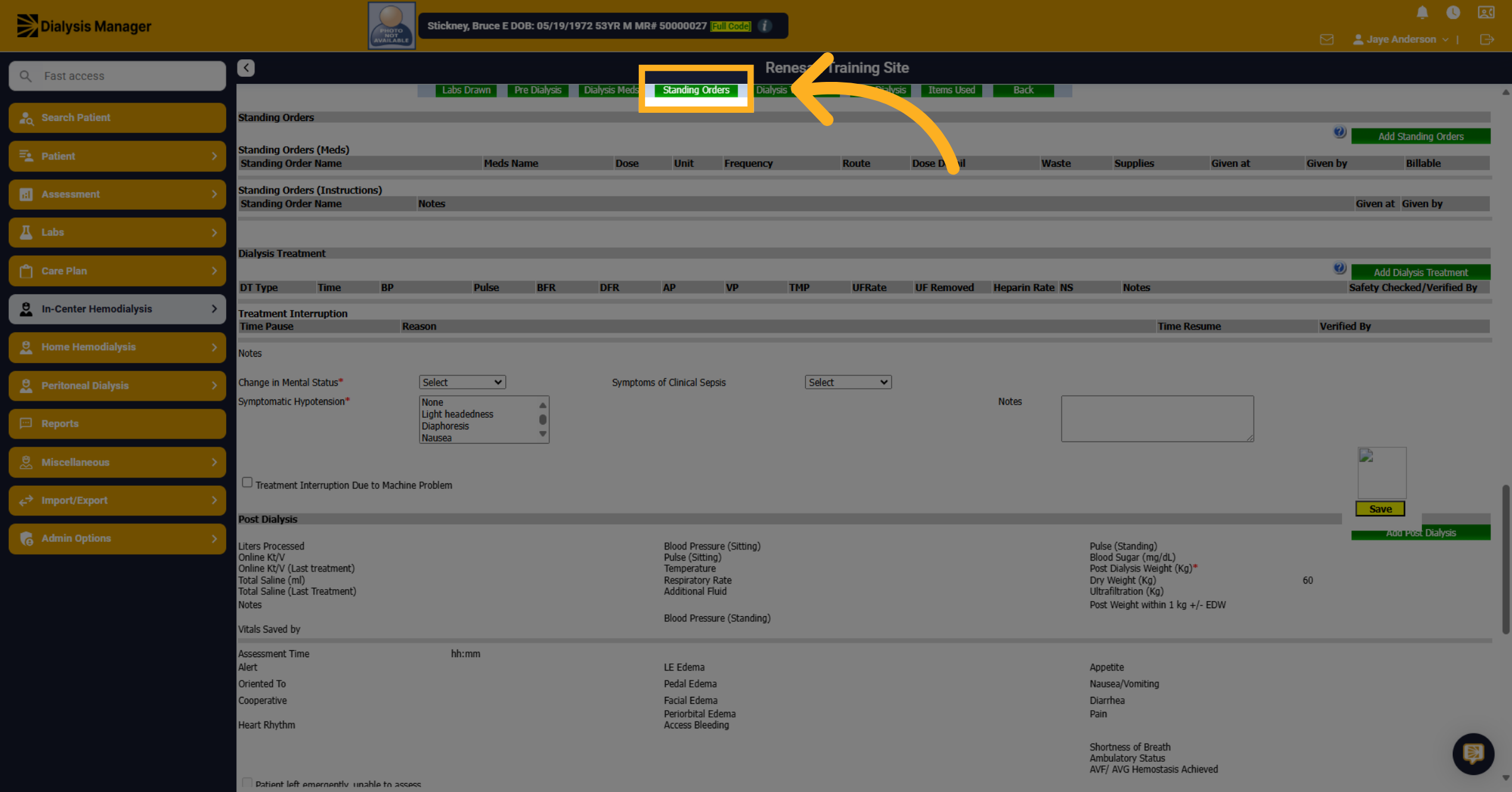Expand Peritoneal Dialysis menu
The image size is (1512, 792).
(x=117, y=386)
